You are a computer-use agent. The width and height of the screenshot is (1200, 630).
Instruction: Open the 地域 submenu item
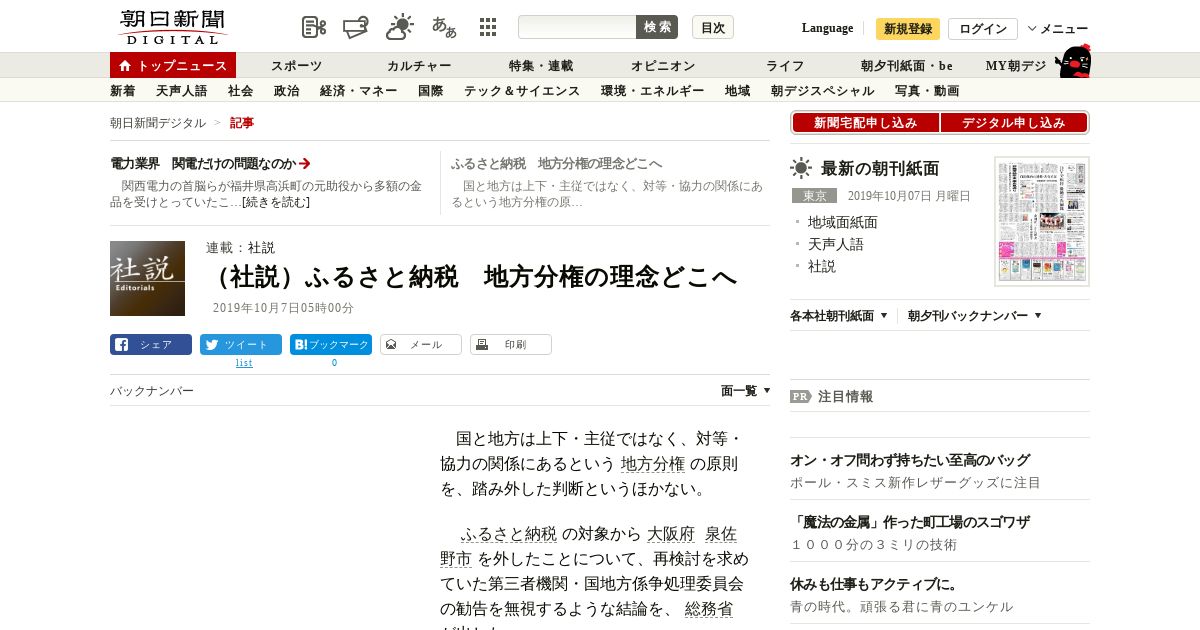737,91
